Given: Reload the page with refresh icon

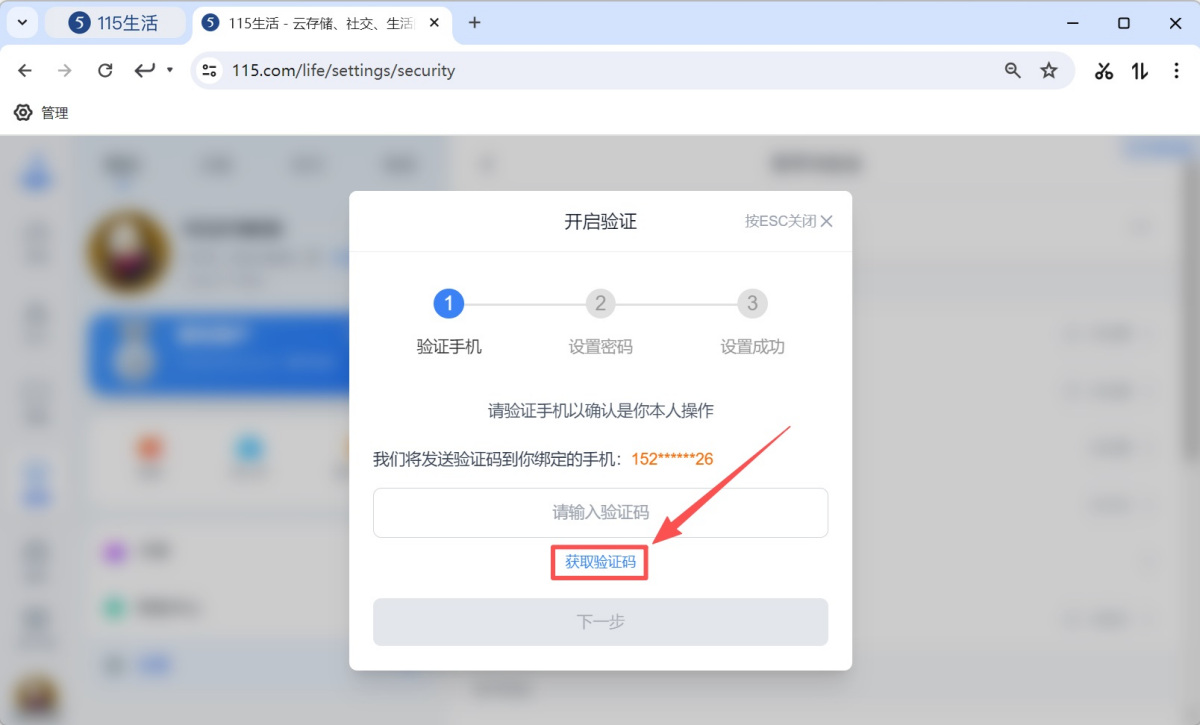Looking at the screenshot, I should click(x=105, y=70).
